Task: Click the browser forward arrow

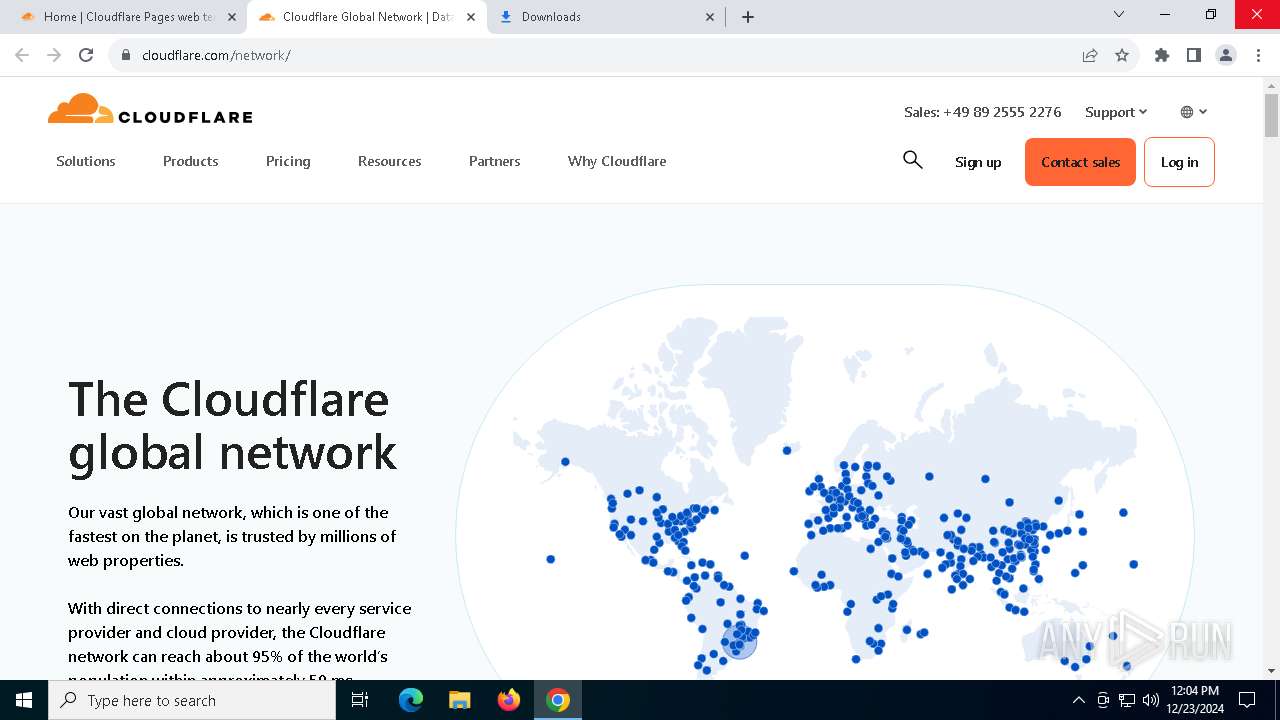Action: (x=54, y=55)
